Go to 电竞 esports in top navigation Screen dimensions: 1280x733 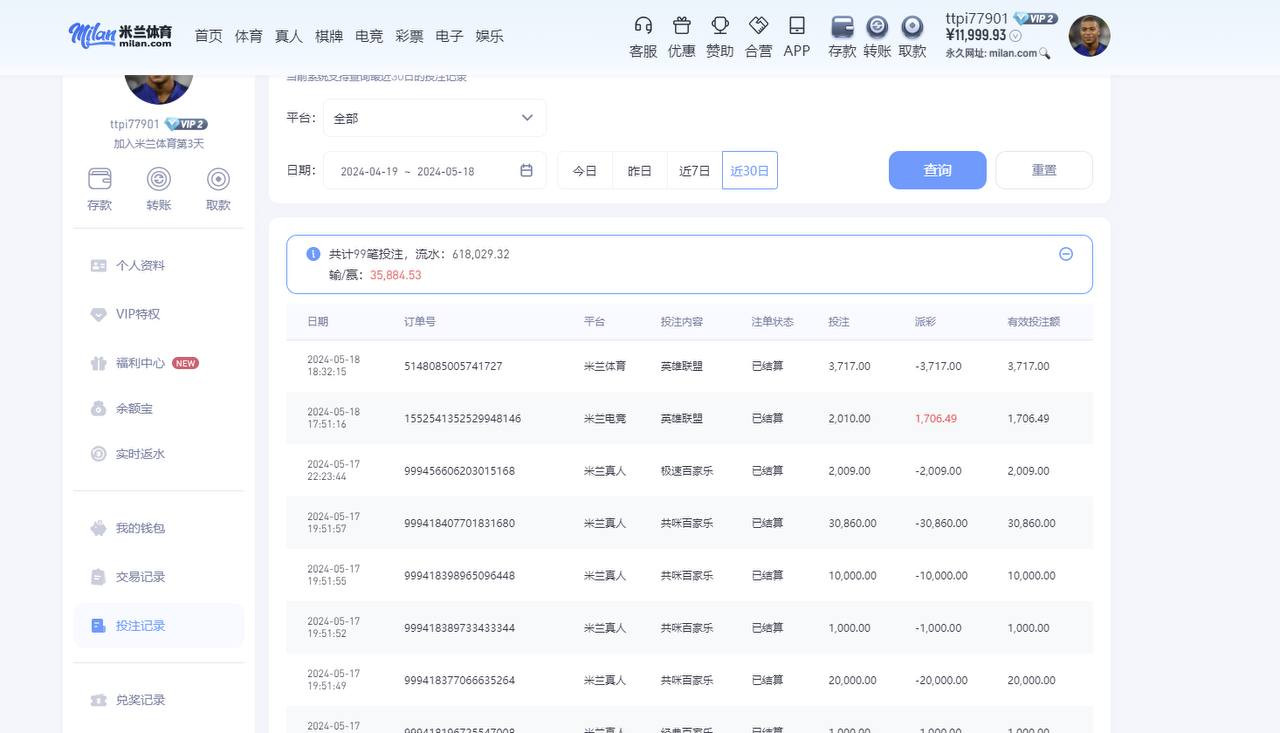point(369,36)
